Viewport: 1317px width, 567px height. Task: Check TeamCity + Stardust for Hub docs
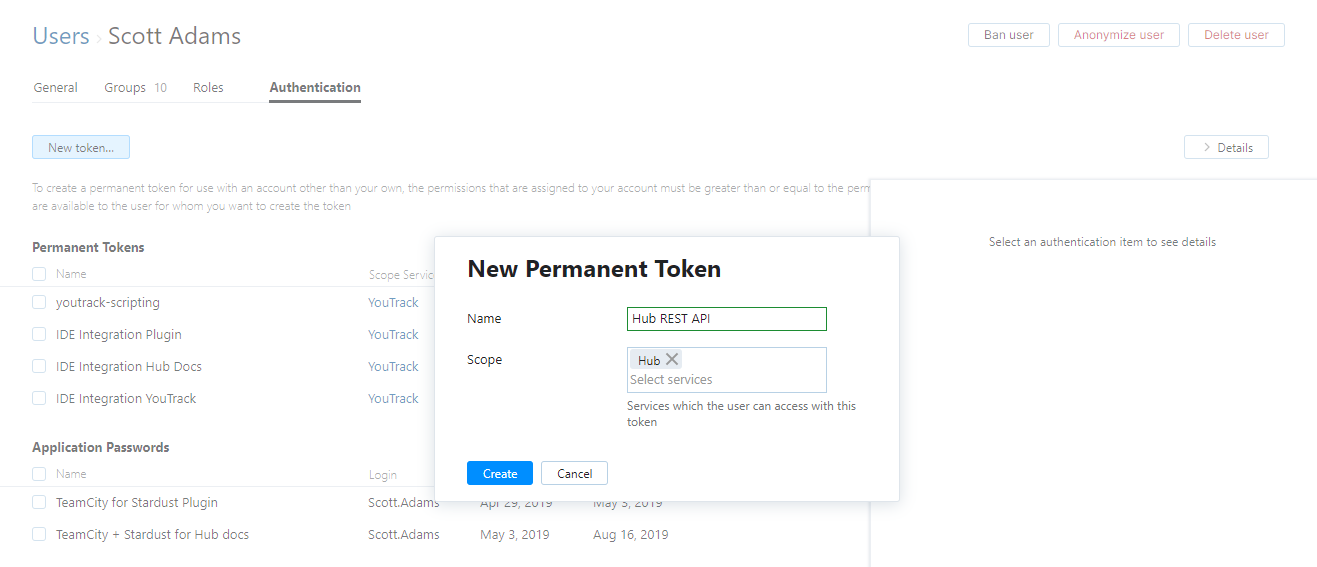tap(39, 534)
